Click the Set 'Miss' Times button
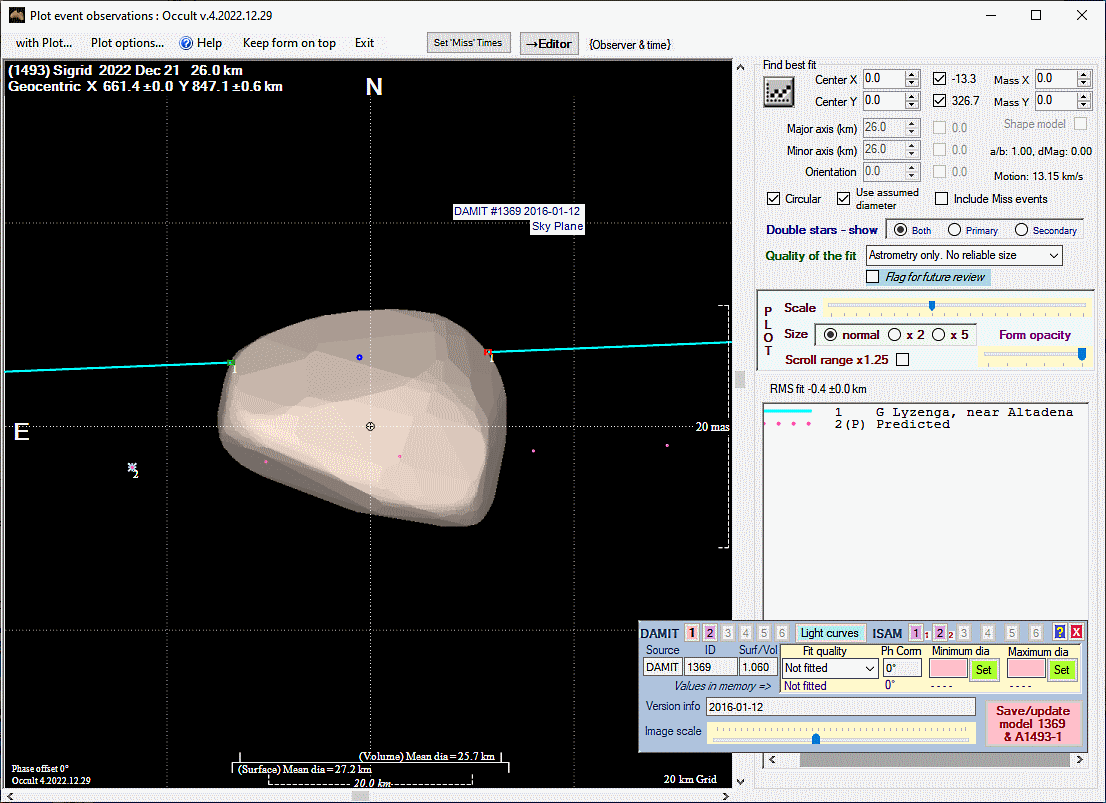 pos(468,43)
